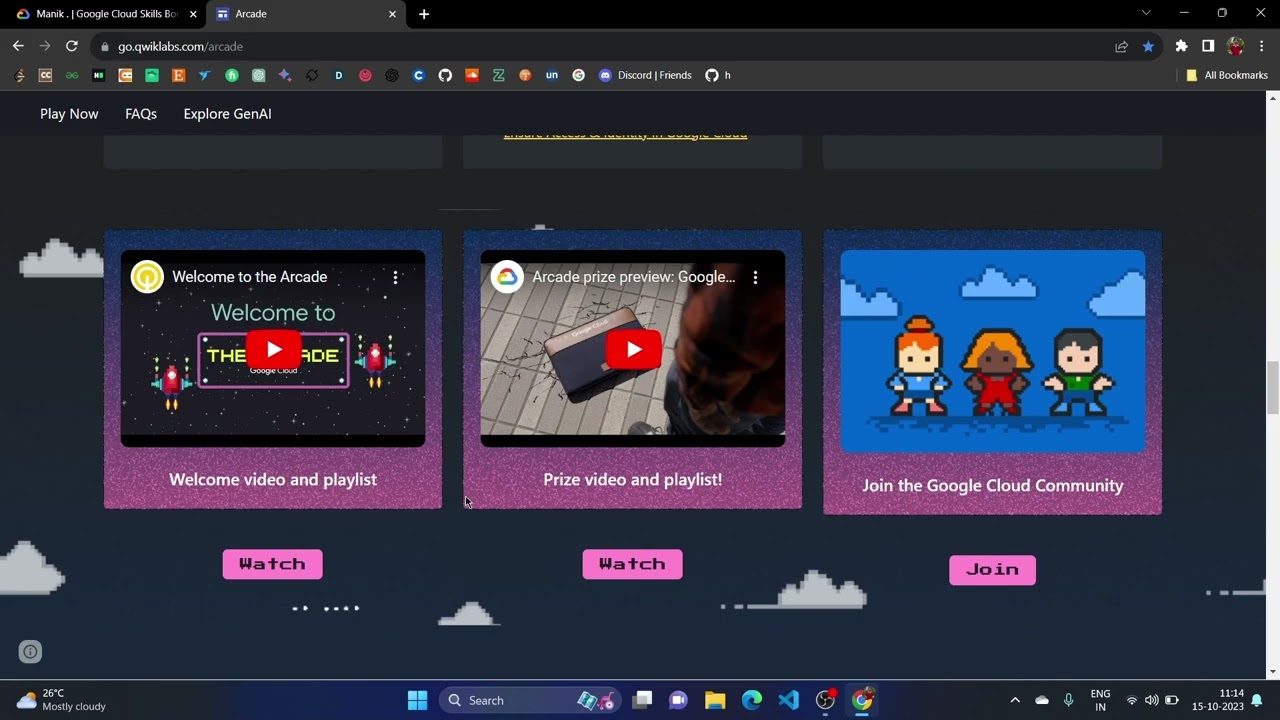This screenshot has height=720, width=1280.
Task: Open the Etsy 'E' bookmark icon
Action: tap(179, 75)
